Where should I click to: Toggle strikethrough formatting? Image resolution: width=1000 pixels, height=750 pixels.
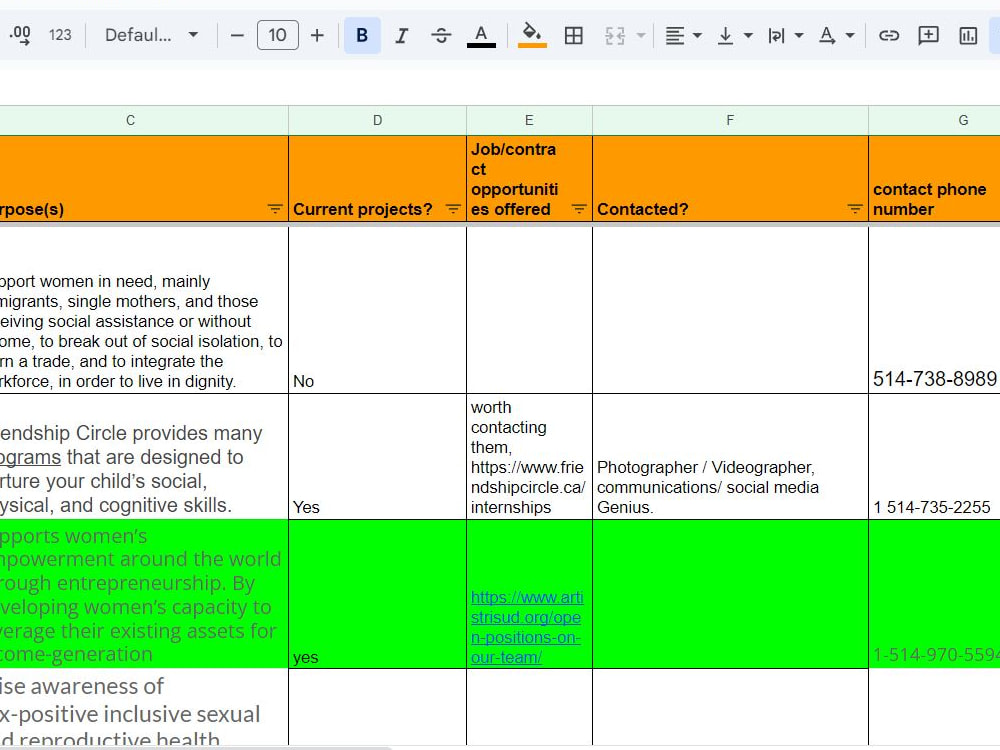pos(441,36)
